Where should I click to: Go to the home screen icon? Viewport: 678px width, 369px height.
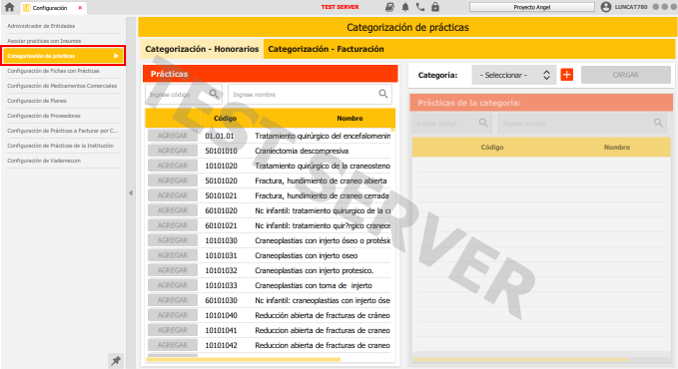9,7
